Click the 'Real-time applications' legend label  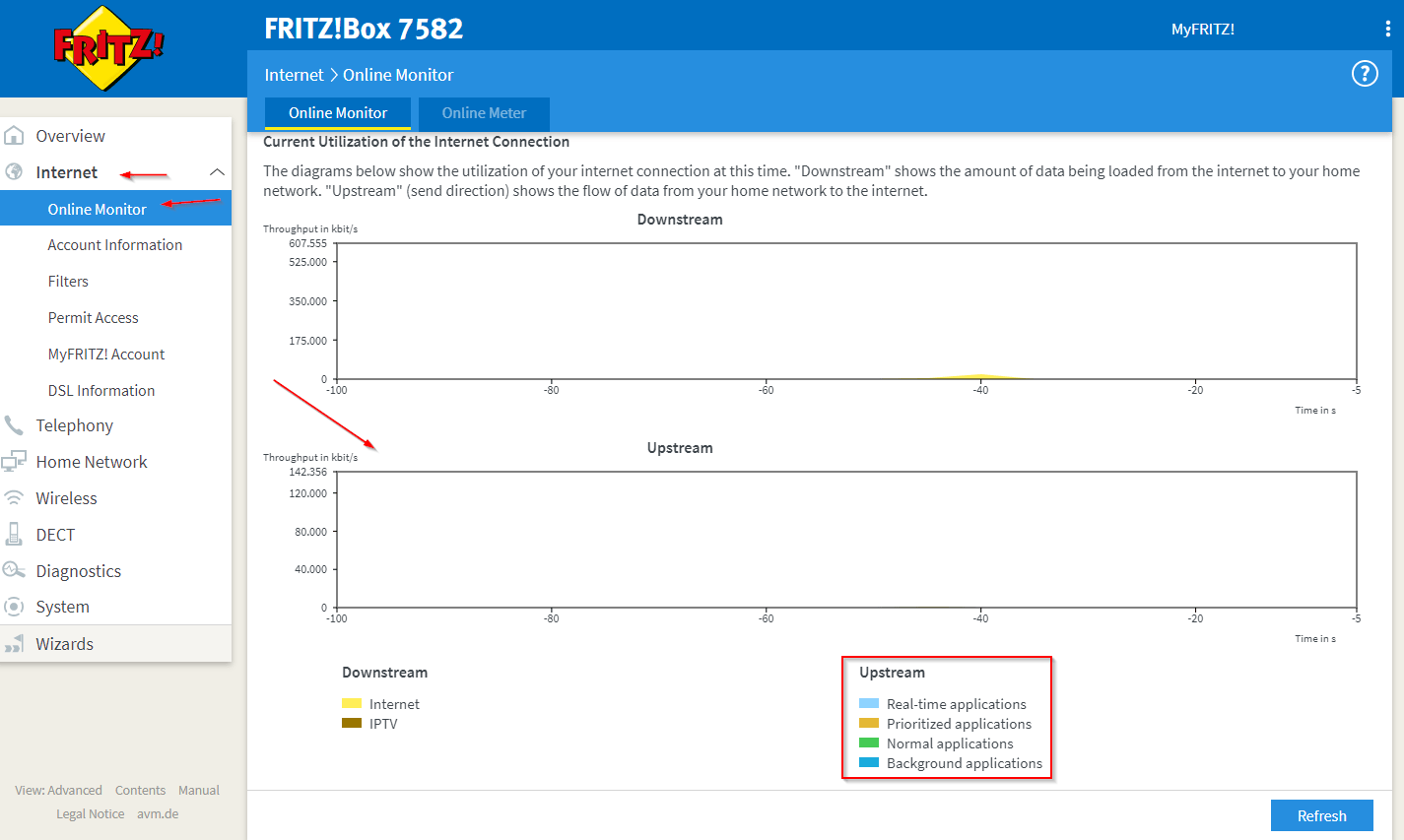956,703
